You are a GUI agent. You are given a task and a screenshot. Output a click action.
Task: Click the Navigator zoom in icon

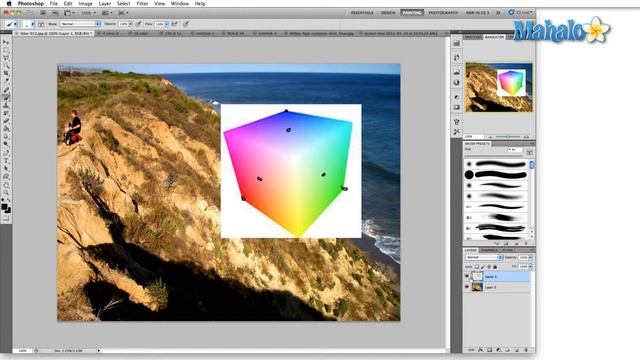[527, 137]
